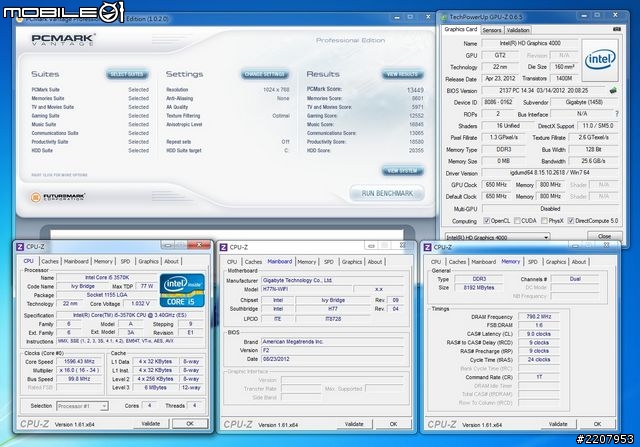Click the memory Size 8192 MBytes field
Image resolution: width=640 pixels, height=447 pixels.
point(479,288)
